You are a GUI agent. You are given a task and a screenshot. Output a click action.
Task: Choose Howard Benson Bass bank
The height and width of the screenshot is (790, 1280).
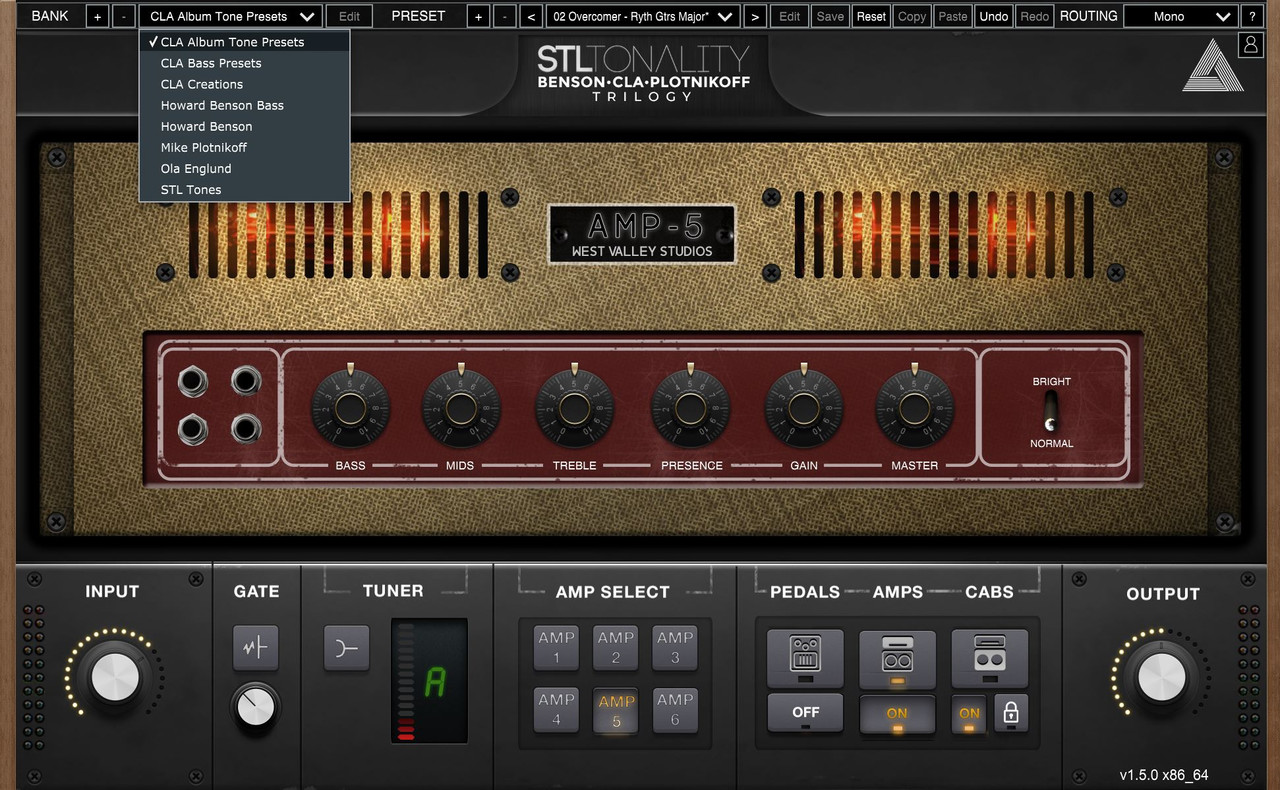[245, 105]
